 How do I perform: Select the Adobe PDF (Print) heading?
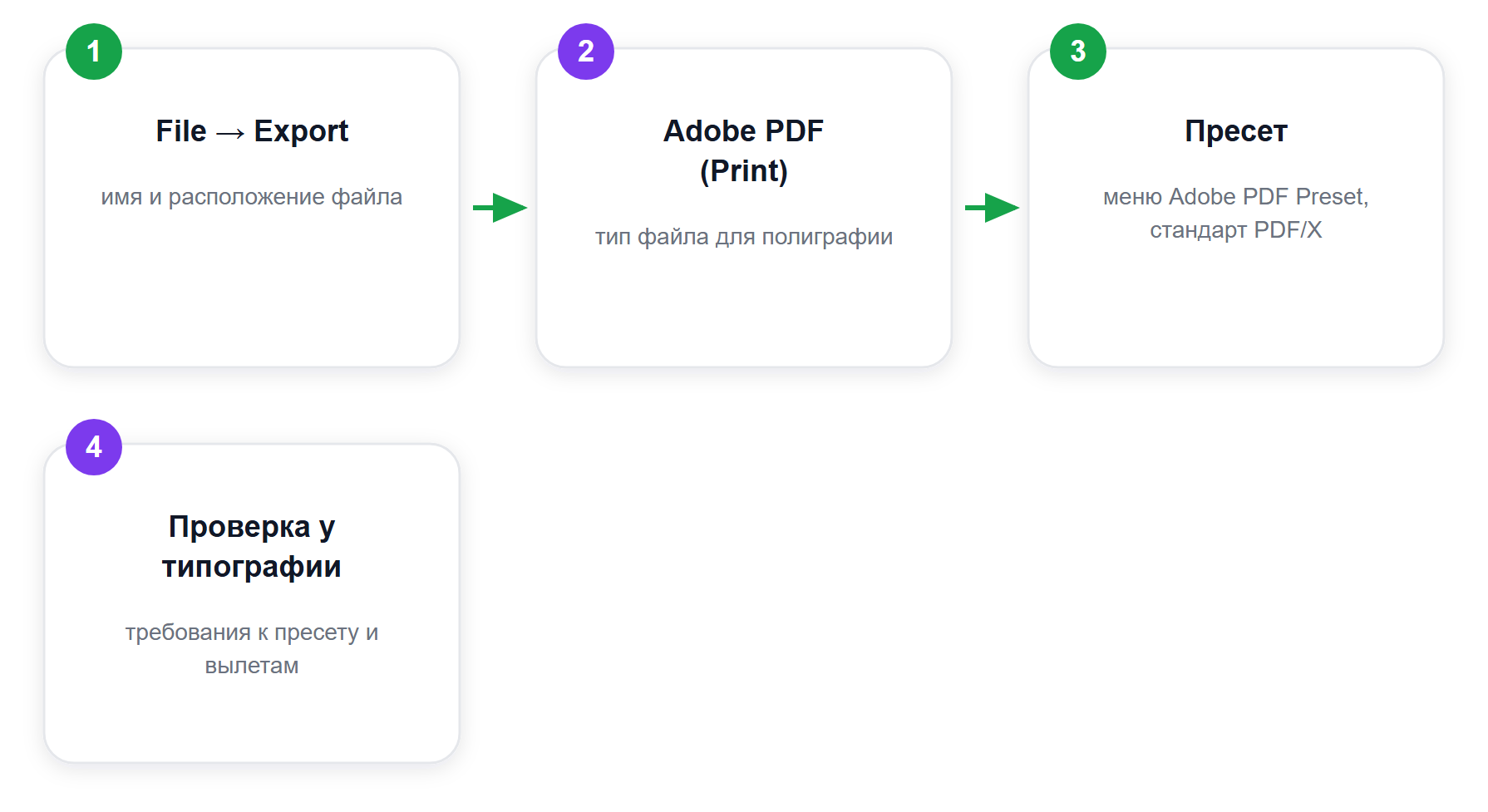pos(744,150)
